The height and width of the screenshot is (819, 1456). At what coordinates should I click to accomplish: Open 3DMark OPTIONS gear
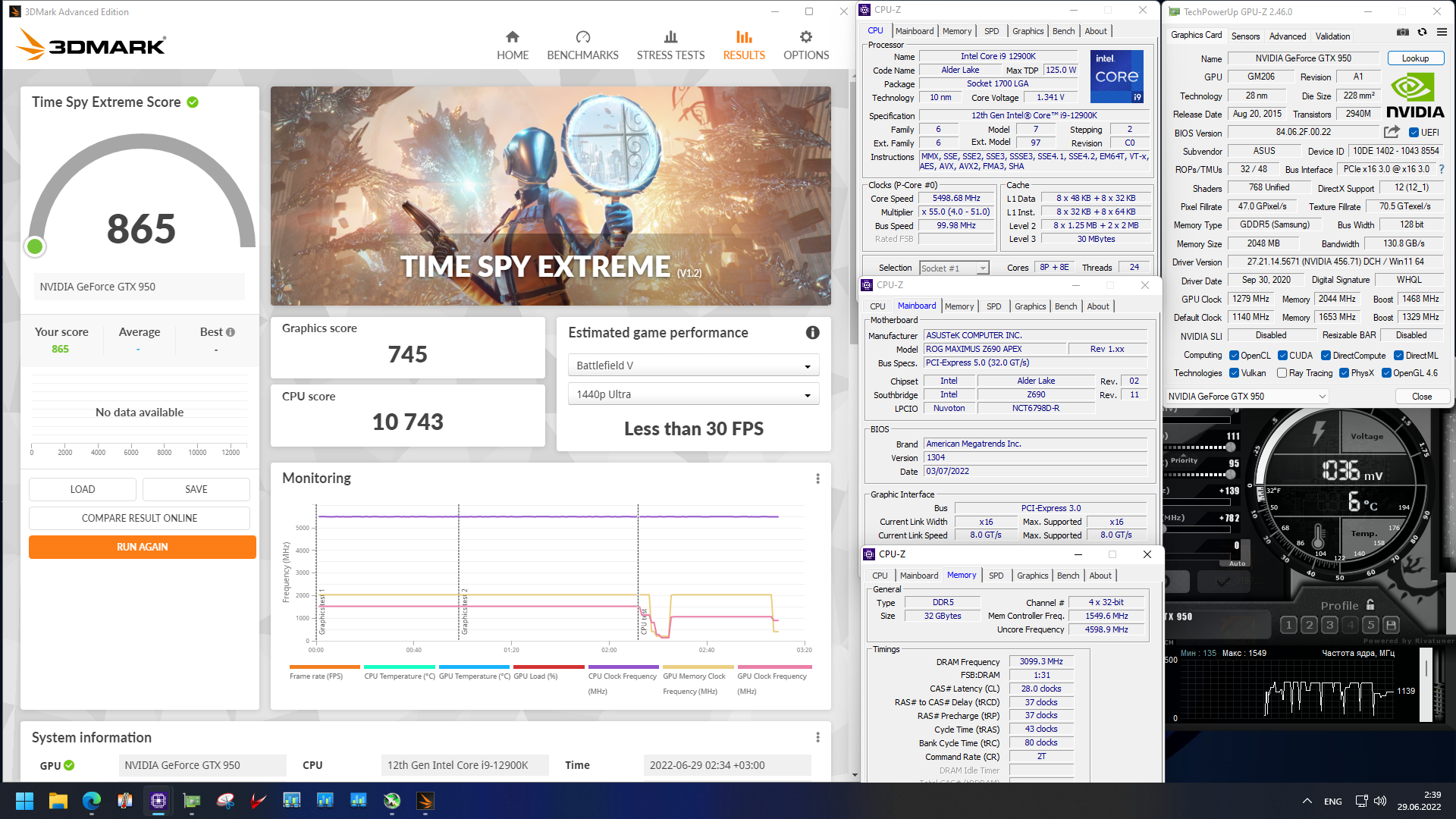click(806, 45)
